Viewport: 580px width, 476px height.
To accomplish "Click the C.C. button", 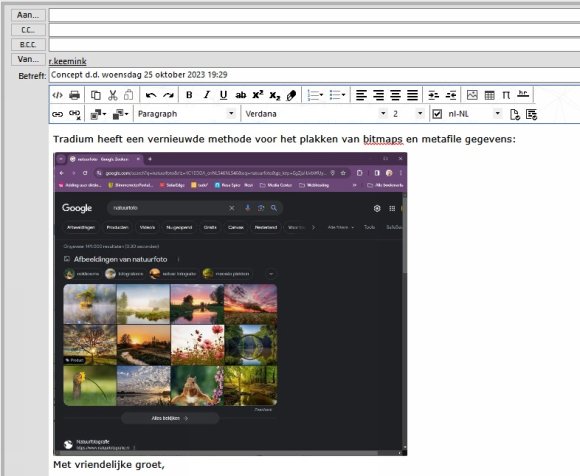I will click(x=28, y=30).
